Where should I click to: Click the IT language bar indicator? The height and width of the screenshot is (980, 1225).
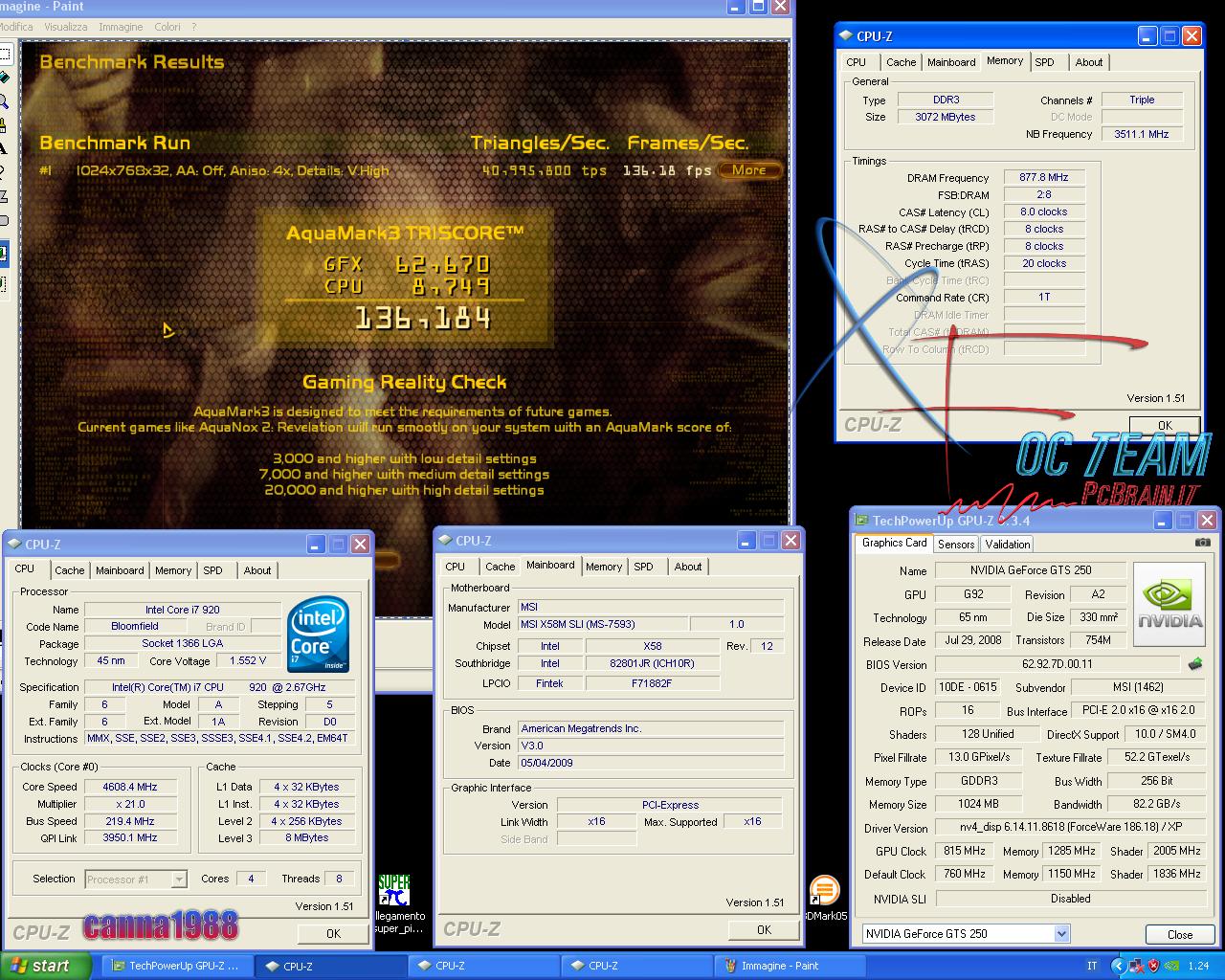[x=1093, y=966]
